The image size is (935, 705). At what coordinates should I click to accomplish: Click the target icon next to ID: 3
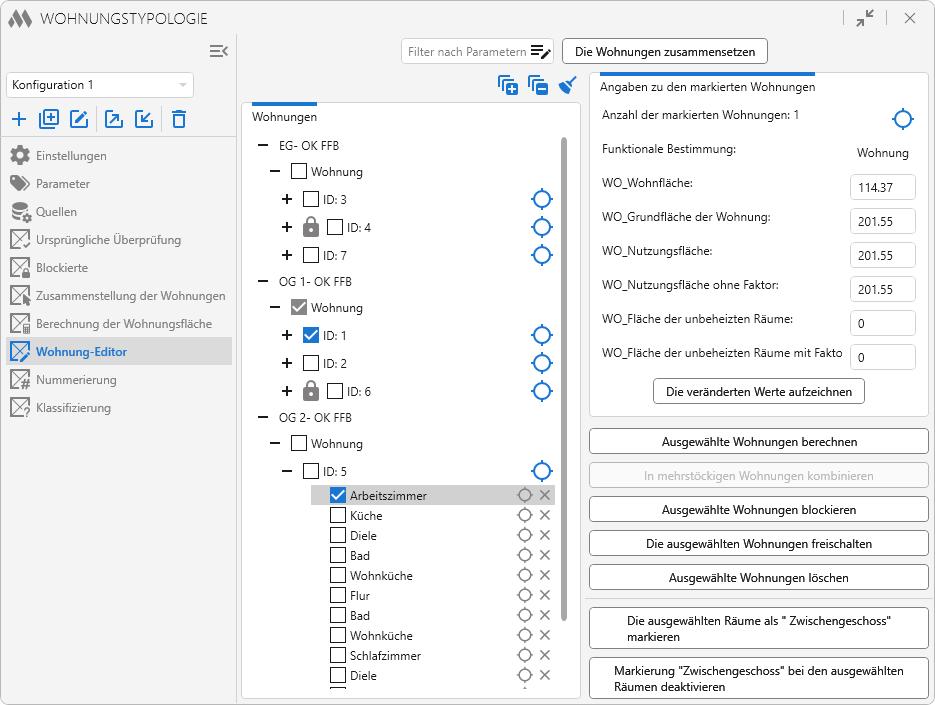click(541, 199)
